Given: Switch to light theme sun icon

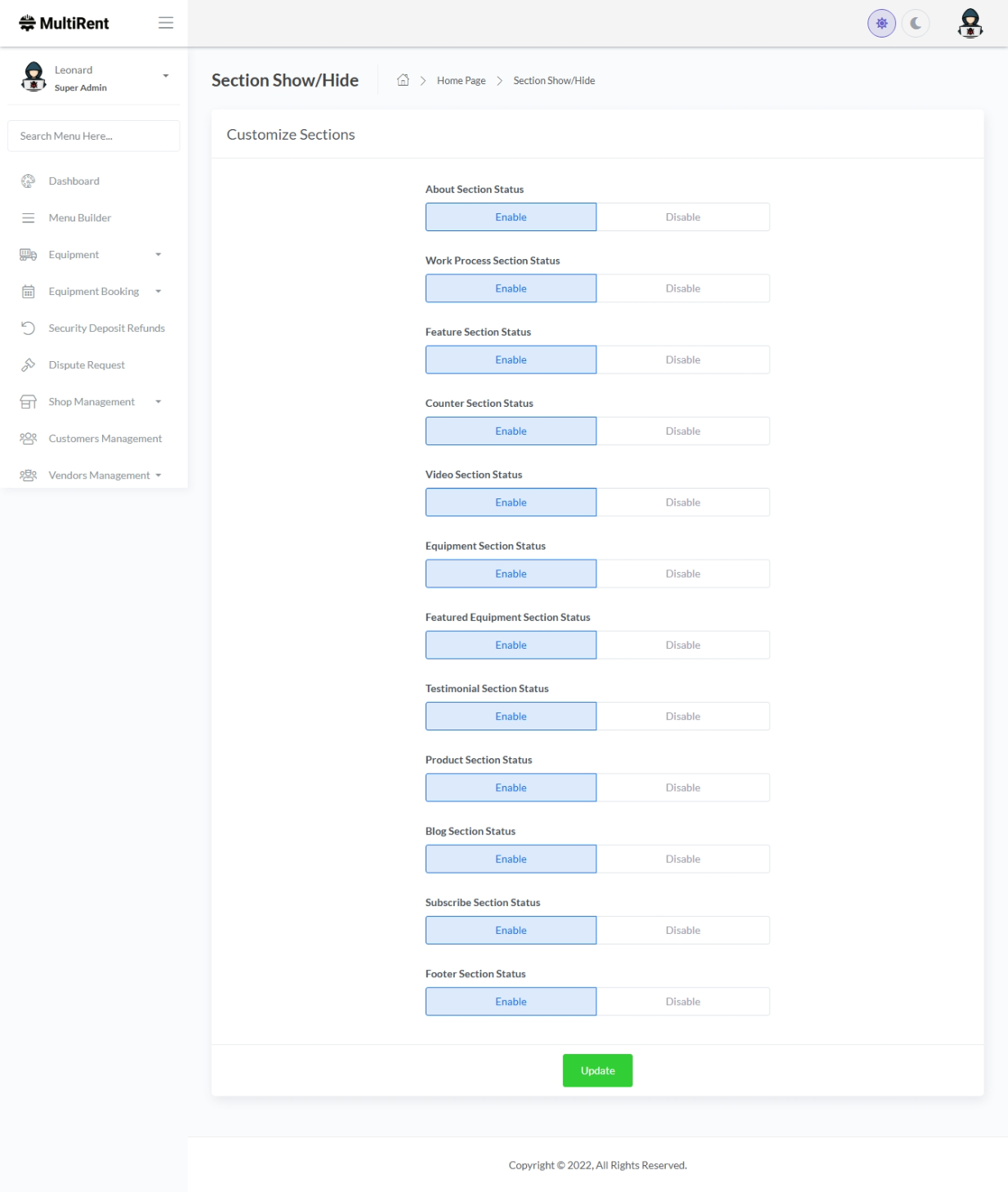Looking at the screenshot, I should point(881,24).
